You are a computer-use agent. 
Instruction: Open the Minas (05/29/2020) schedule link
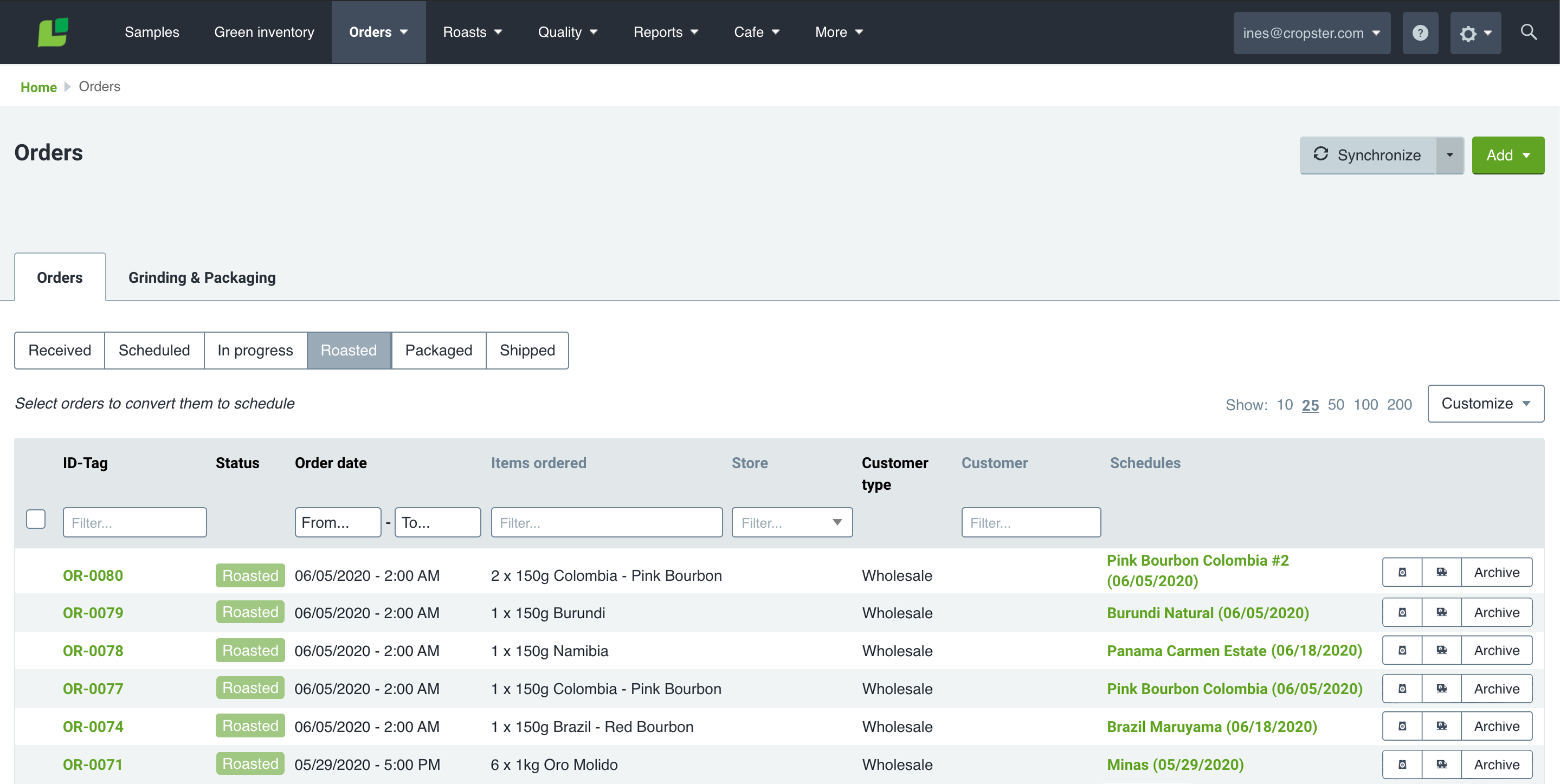pyautogui.click(x=1175, y=764)
